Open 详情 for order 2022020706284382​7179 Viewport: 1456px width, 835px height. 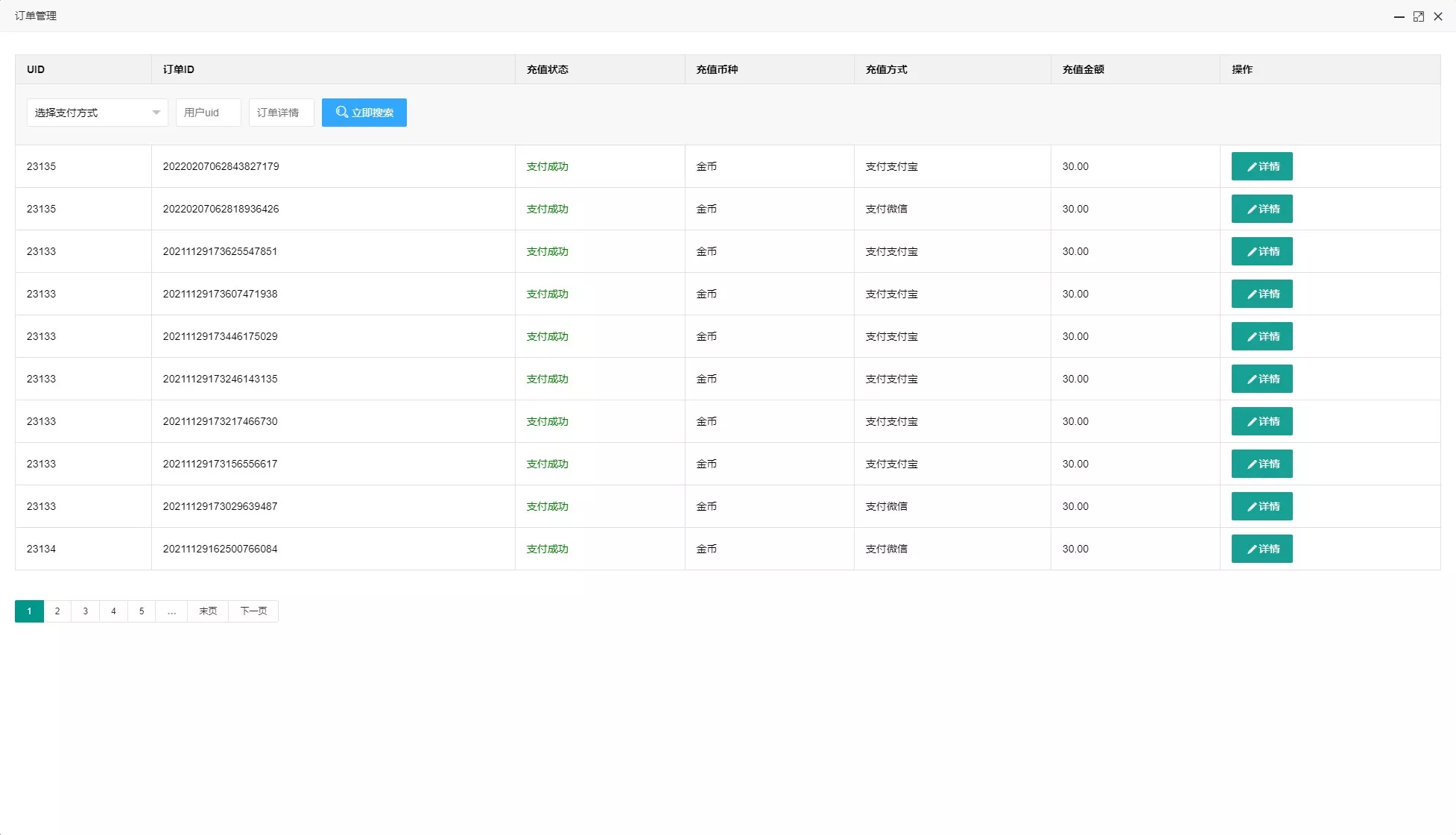1262,166
